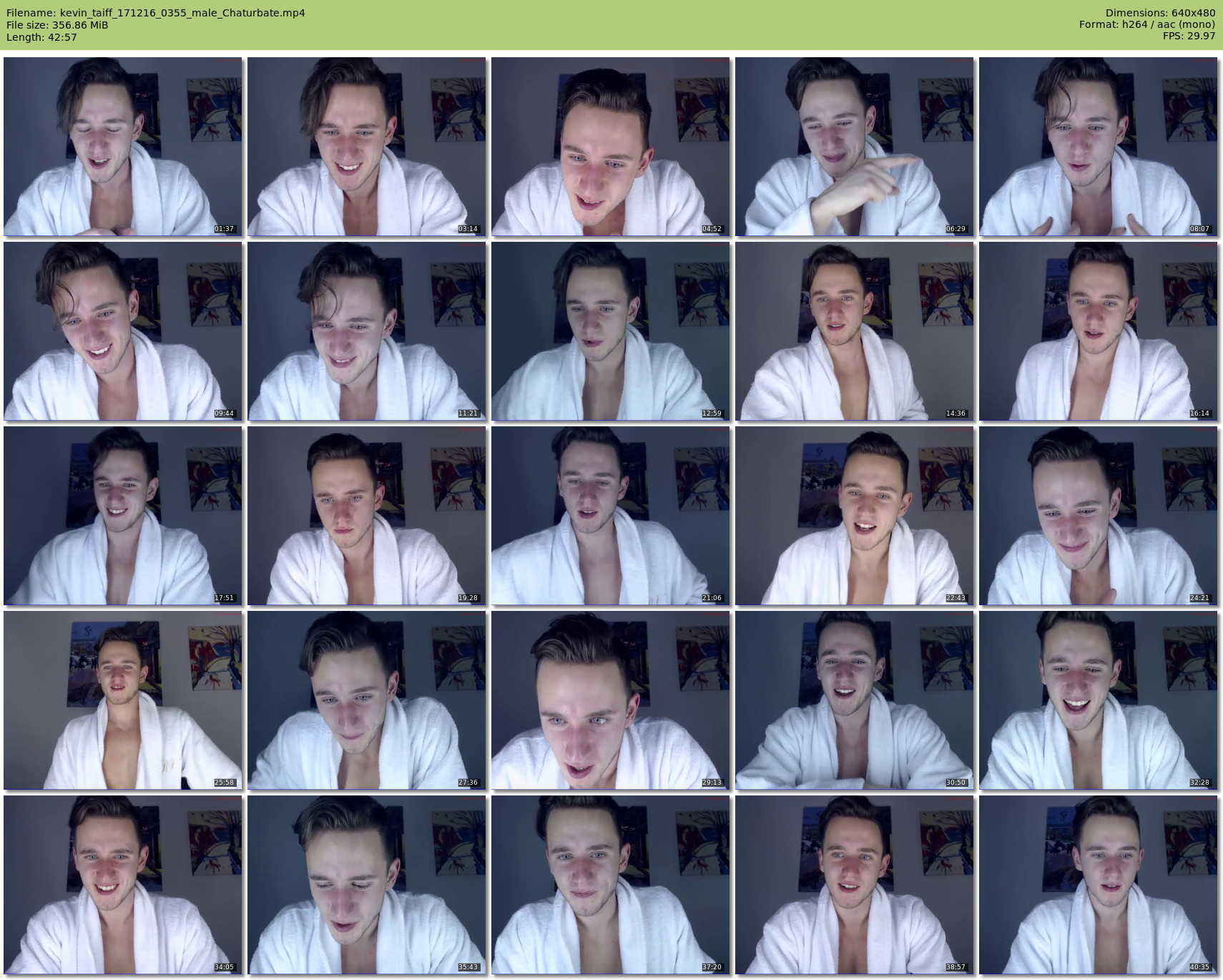
Task: Open the last thumbnail at 40:35
Action: 1098,884
